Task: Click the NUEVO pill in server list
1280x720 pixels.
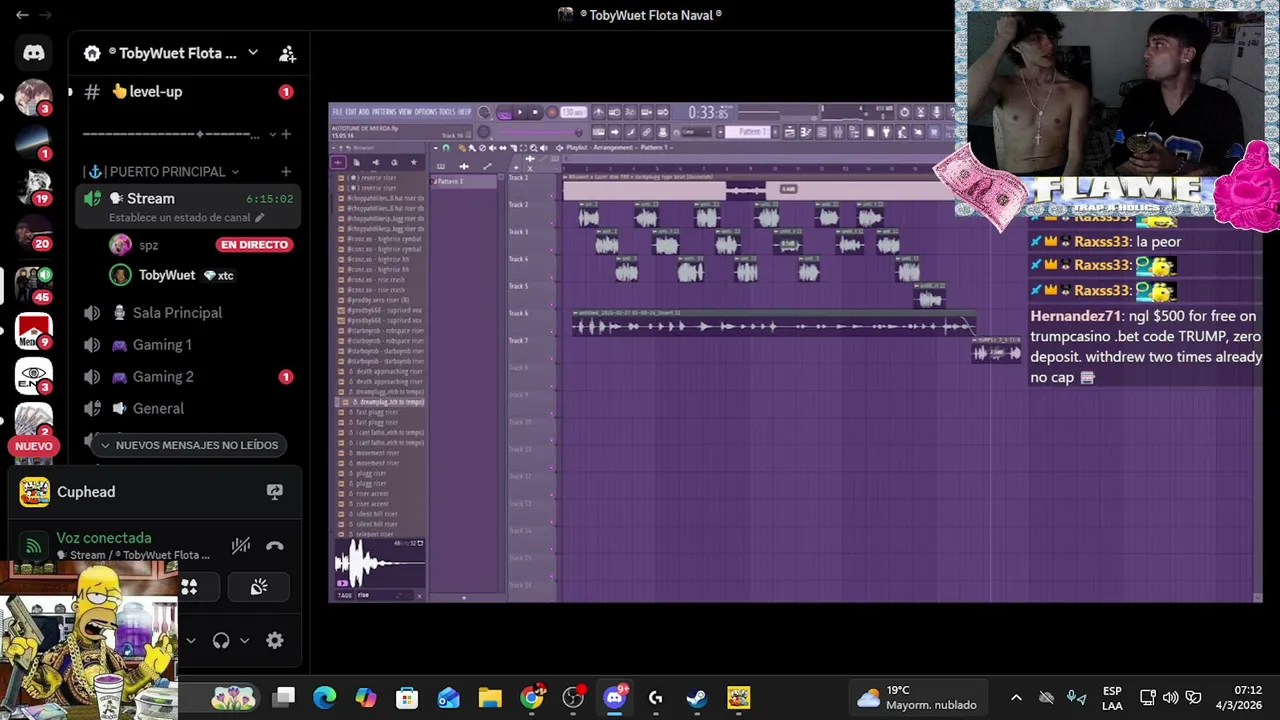Action: point(33,446)
